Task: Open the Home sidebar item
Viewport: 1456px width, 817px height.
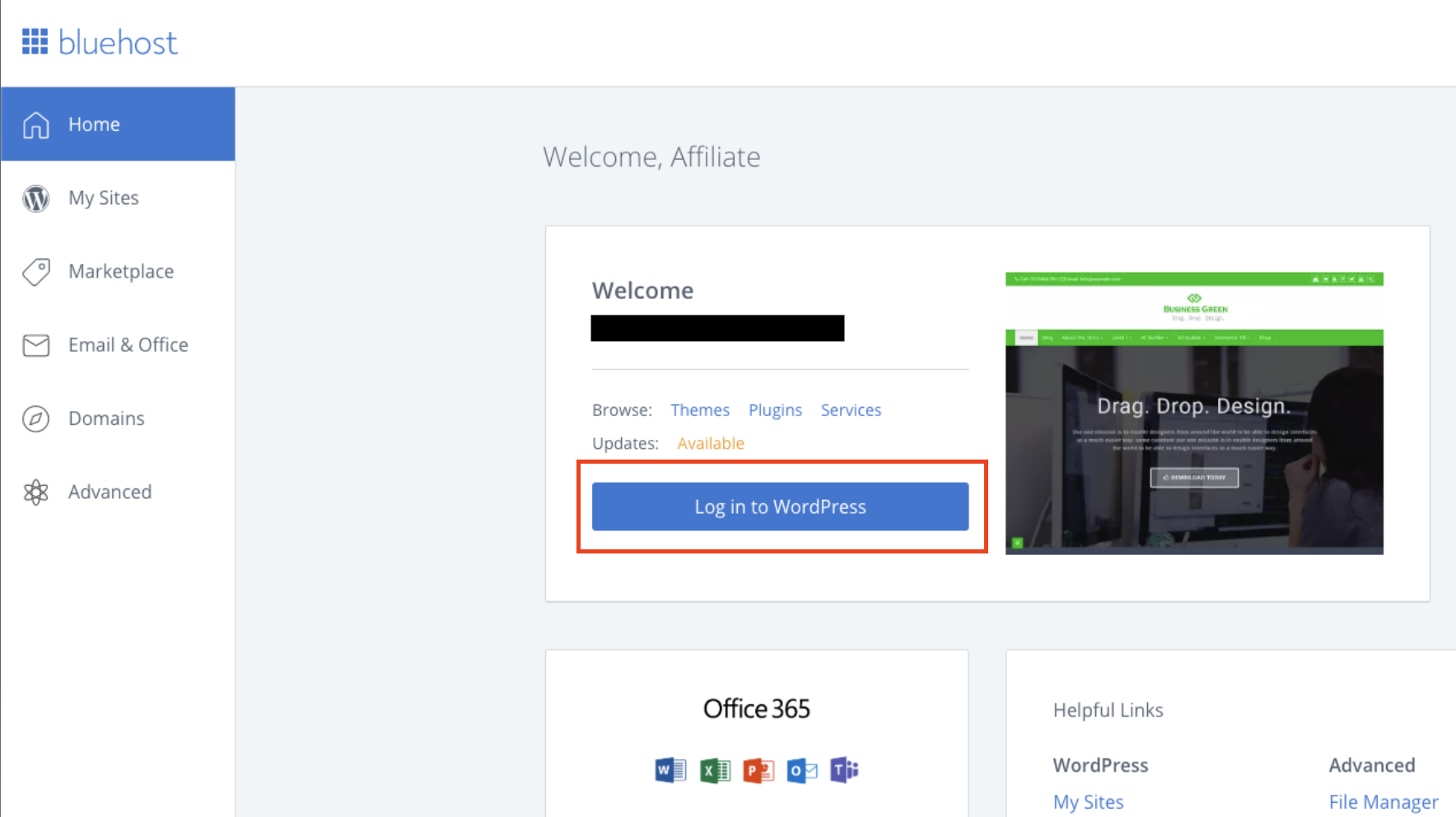Action: coord(118,124)
